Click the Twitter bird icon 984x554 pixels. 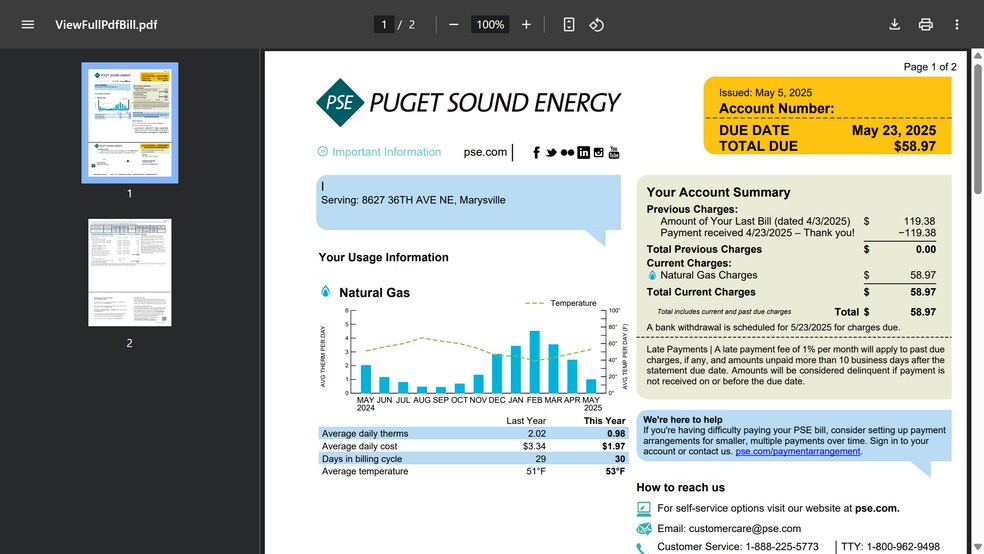pos(551,152)
